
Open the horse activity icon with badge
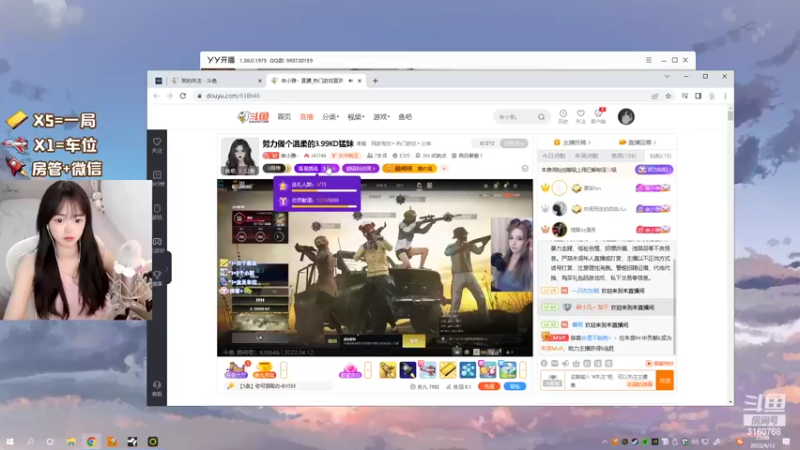pyautogui.click(x=236, y=370)
